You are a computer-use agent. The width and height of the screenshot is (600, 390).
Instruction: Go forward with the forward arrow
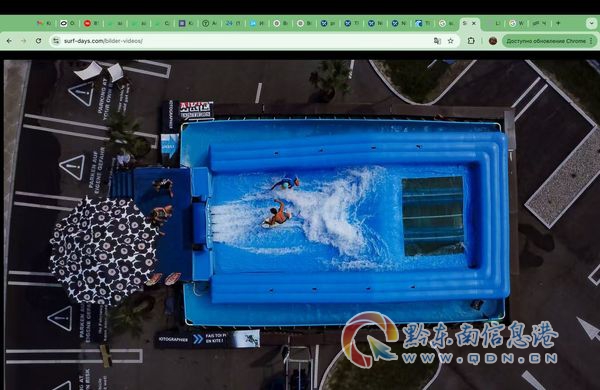[24, 41]
